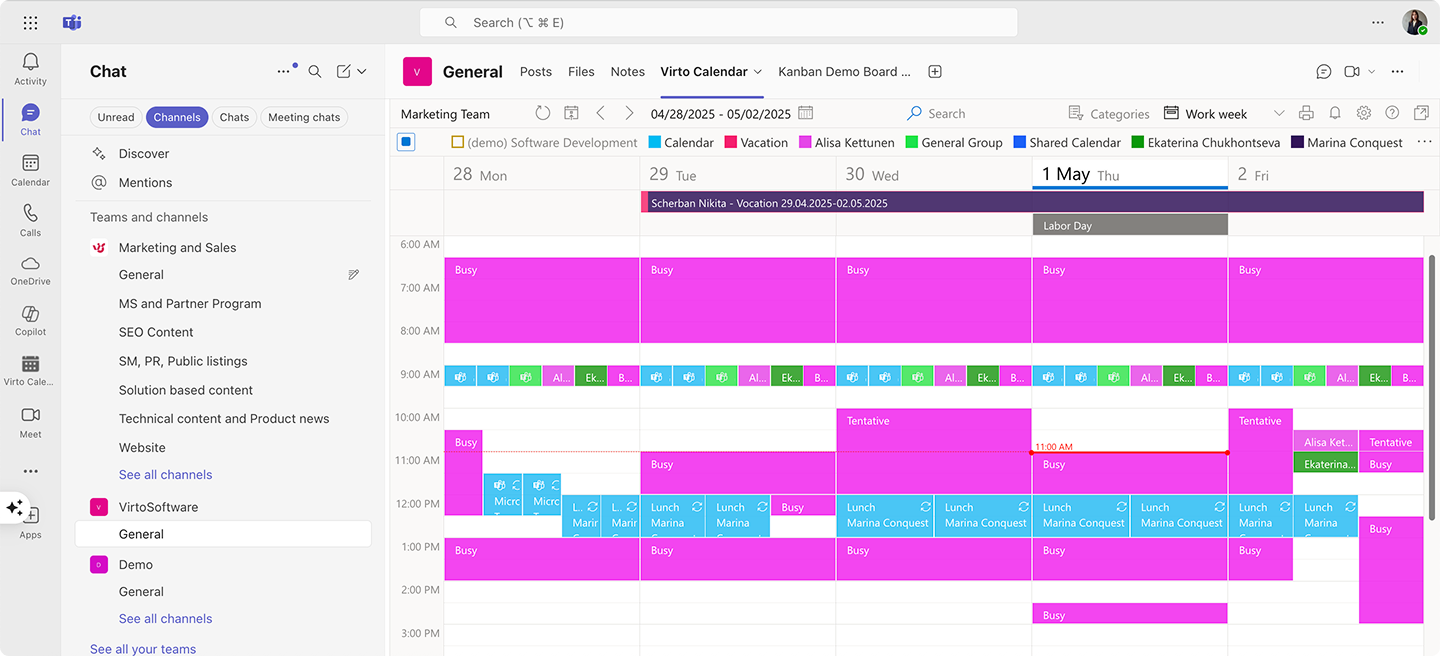Image resolution: width=1440 pixels, height=656 pixels.
Task: Open the Kanban Demo Board tab
Action: (845, 72)
